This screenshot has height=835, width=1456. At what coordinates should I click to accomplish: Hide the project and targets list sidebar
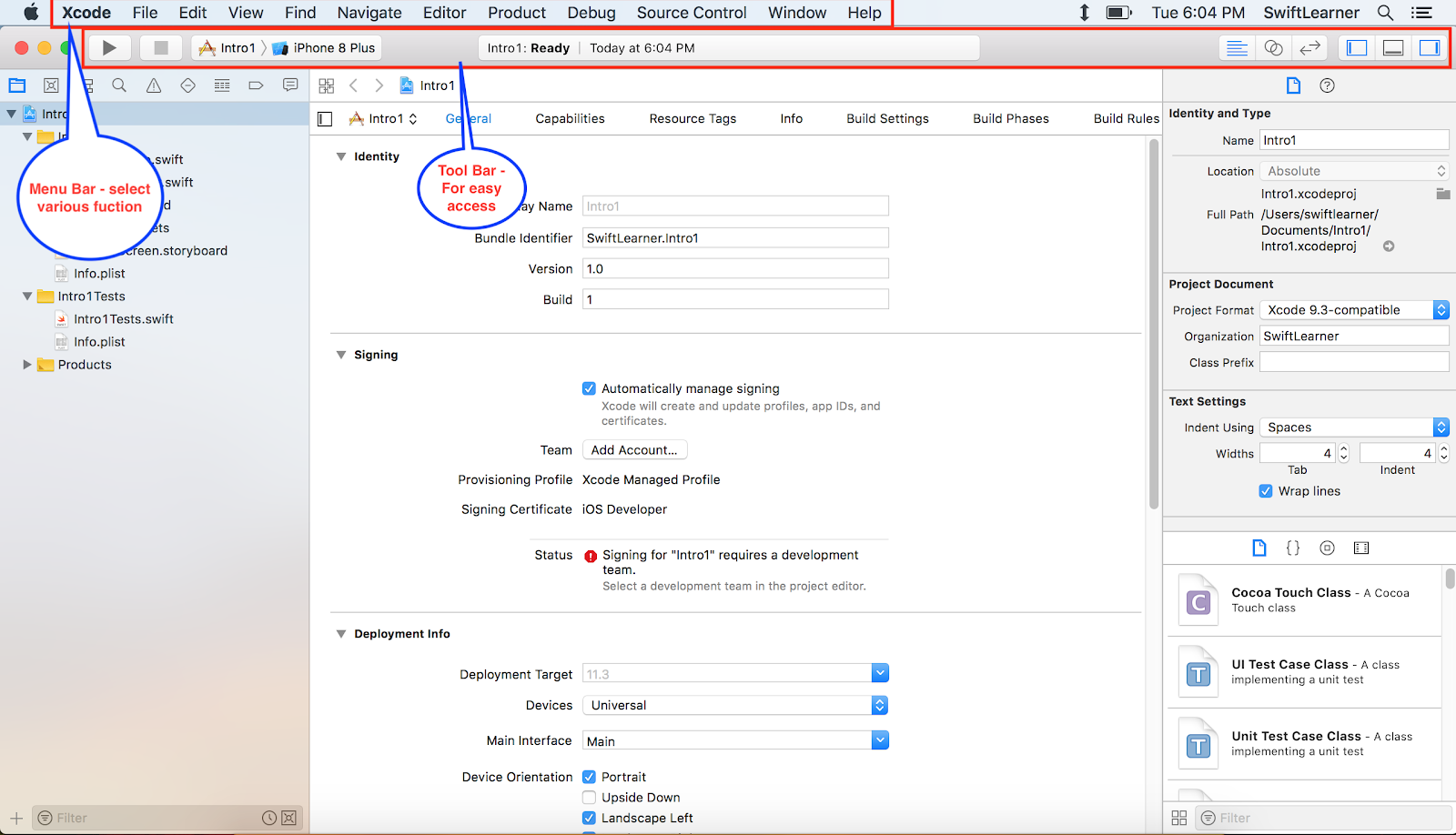click(325, 119)
